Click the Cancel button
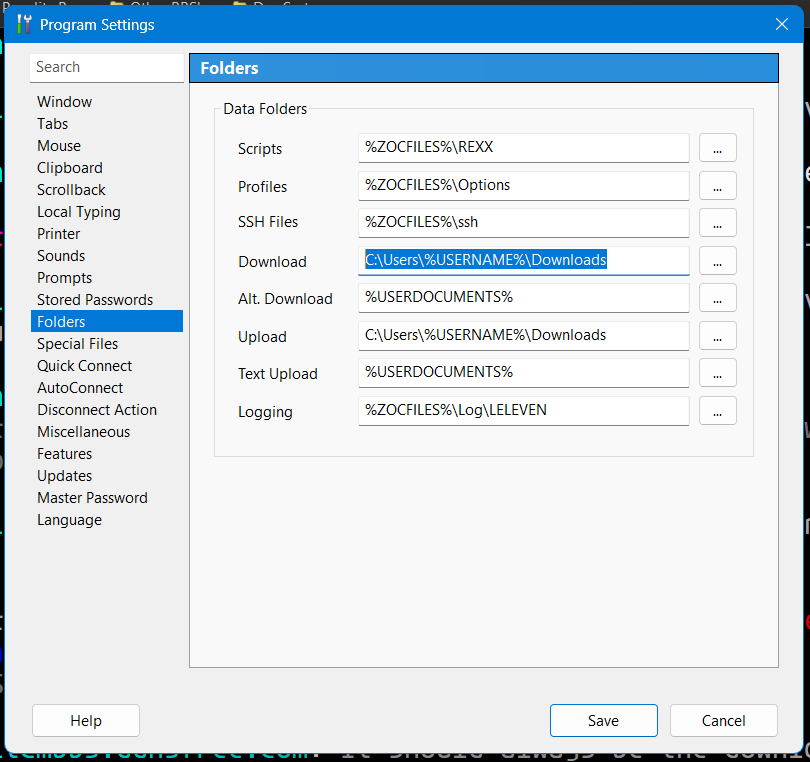810x762 pixels. [723, 720]
